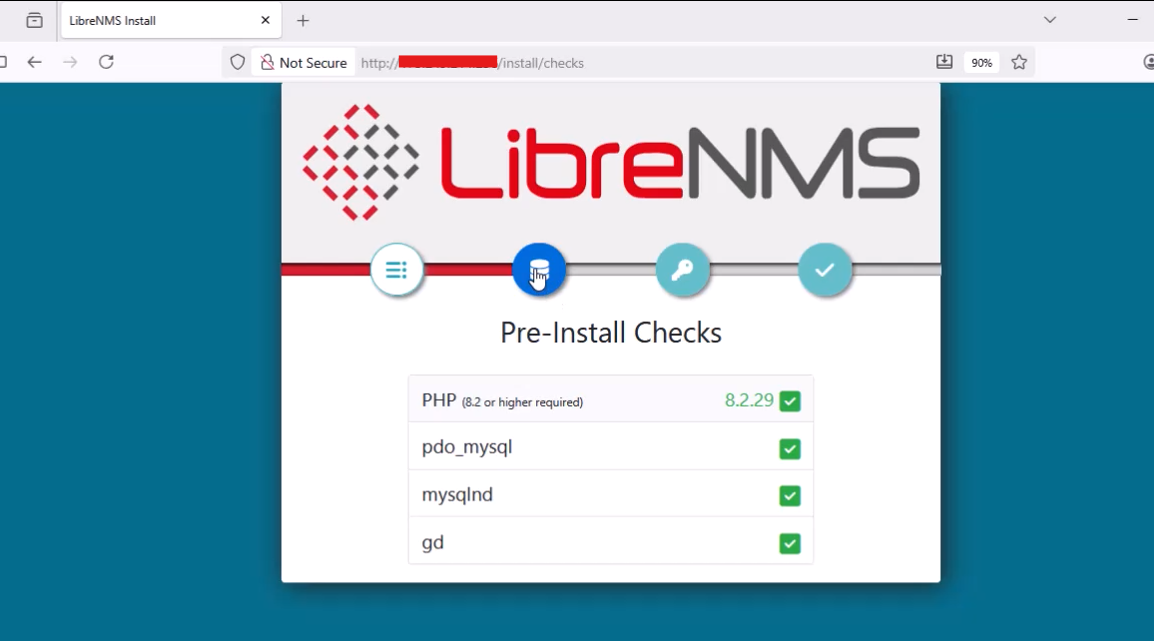Click the URL field with /install/checks
Viewport: 1154px width, 641px height.
click(640, 63)
